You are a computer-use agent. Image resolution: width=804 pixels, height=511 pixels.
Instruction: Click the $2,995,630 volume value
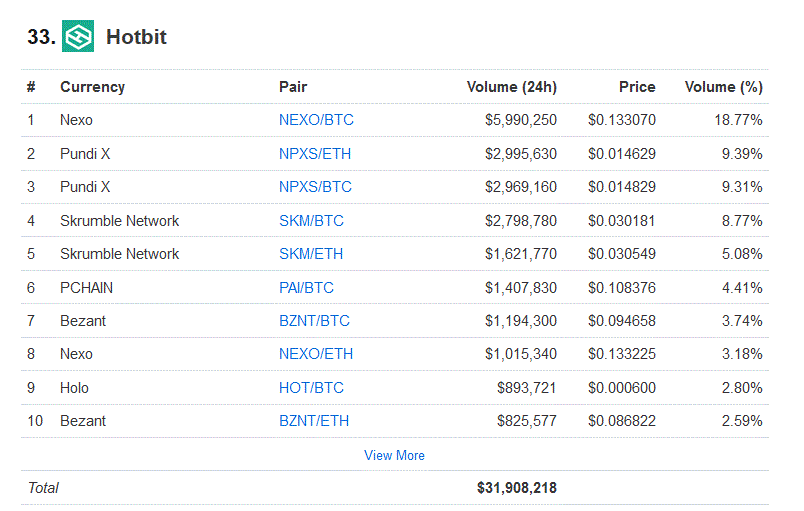pos(521,154)
